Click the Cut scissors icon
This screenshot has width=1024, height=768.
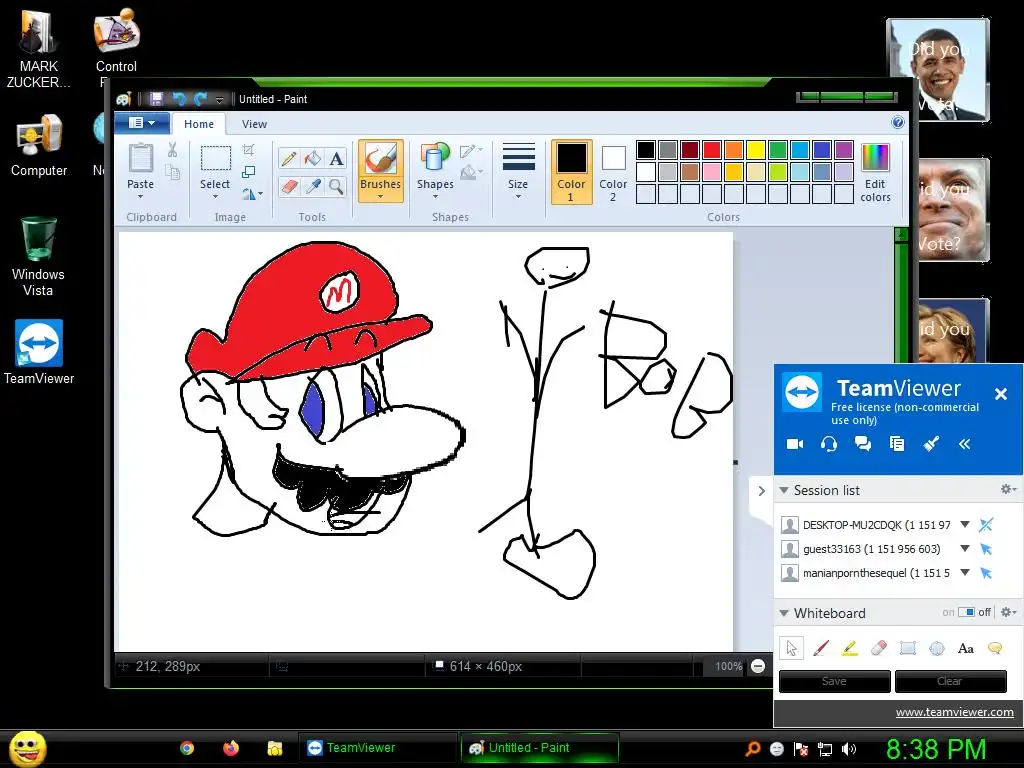[172, 150]
